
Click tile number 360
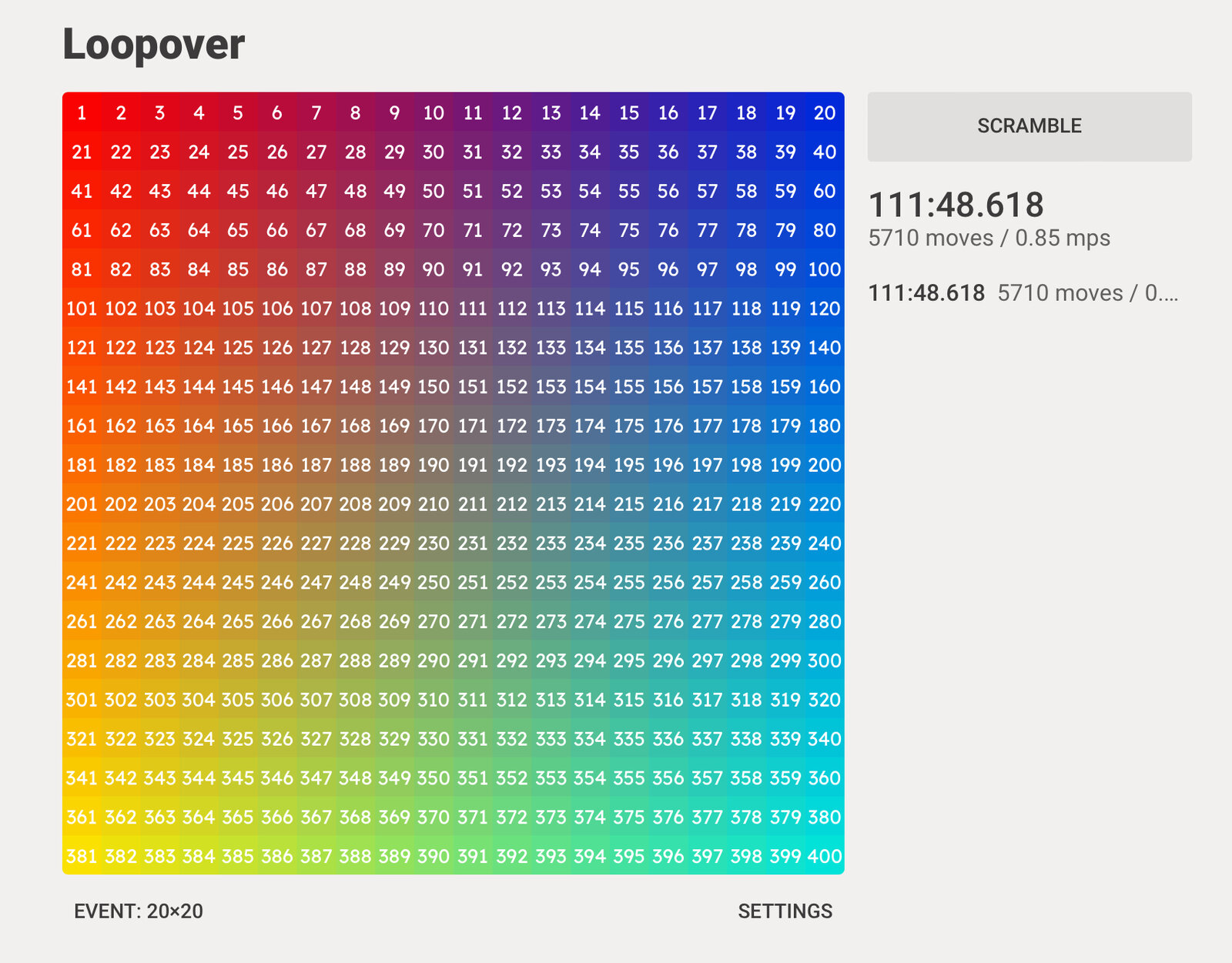825,777
